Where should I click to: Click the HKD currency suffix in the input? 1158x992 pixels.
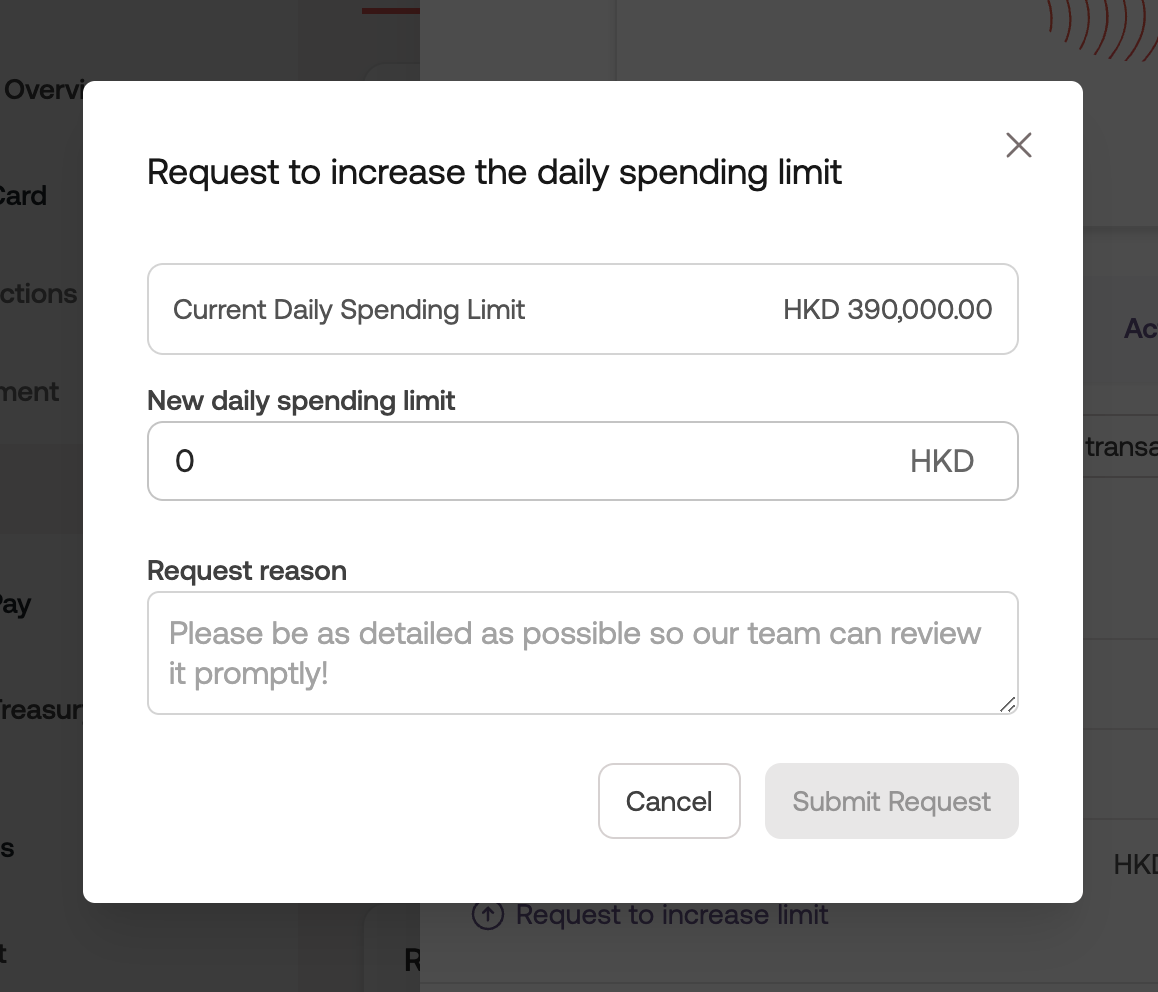coord(941,461)
